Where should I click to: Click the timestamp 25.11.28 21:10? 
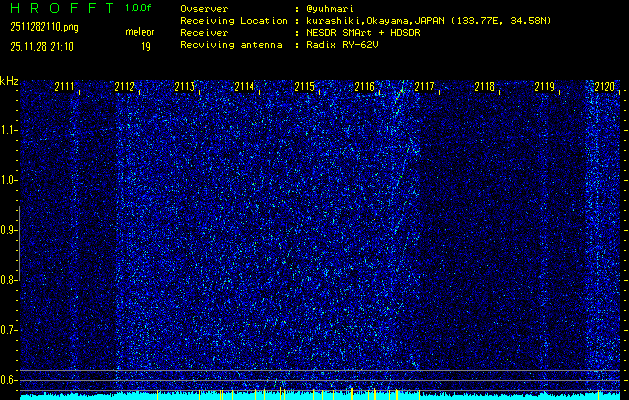point(42,47)
